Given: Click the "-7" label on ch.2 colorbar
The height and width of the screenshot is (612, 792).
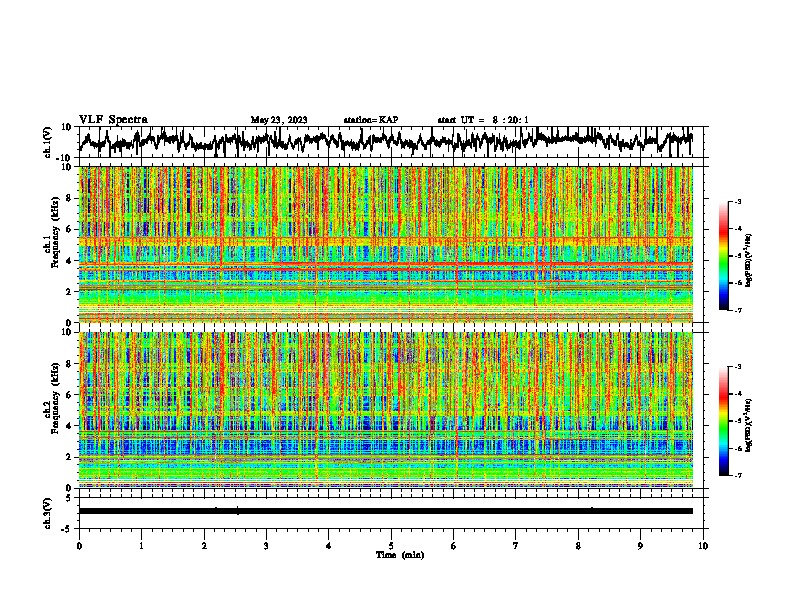Looking at the screenshot, I should pyautogui.click(x=738, y=476).
